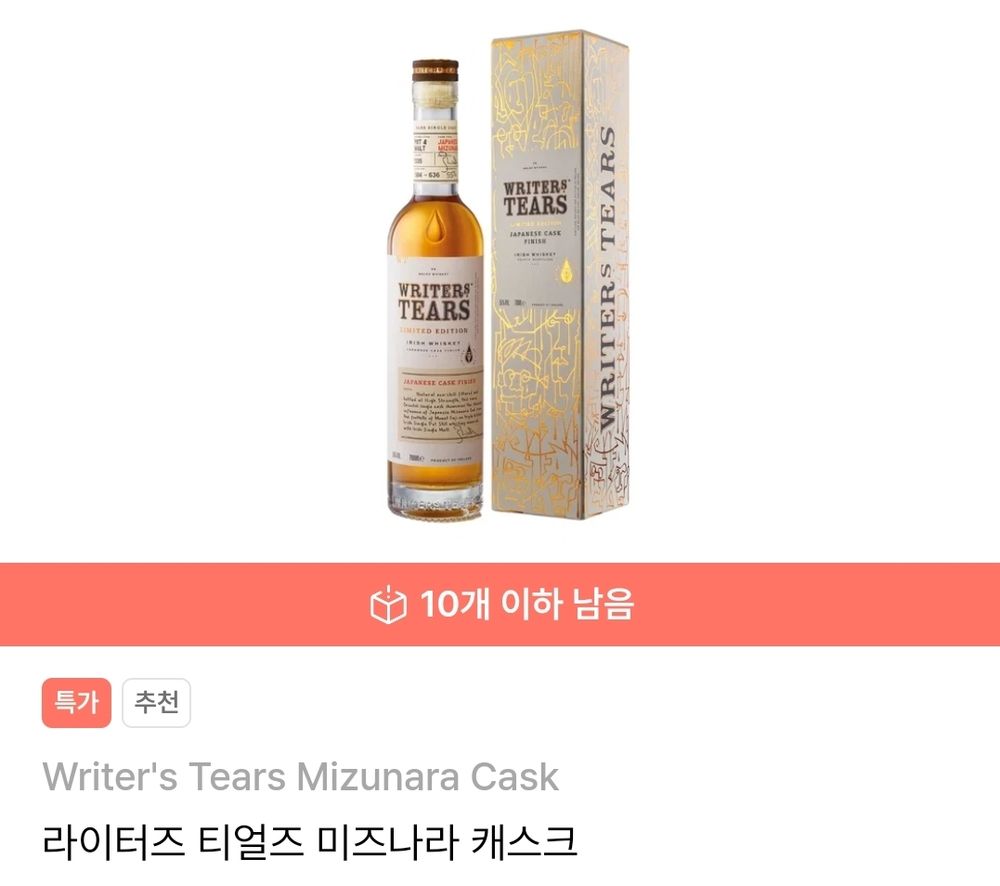1000x886 pixels.
Task: Click Korean name 라이터즈 티얼즈 미즈나라 캐스크
Action: (310, 841)
